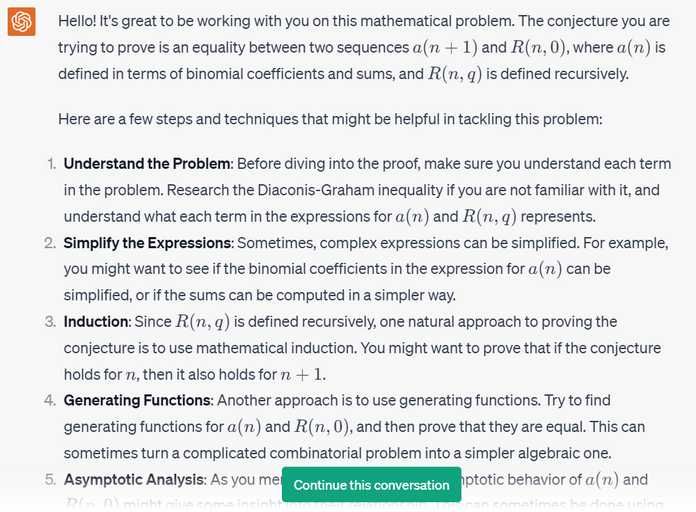Select the bold 'Understand the Problem' heading

tap(147, 163)
